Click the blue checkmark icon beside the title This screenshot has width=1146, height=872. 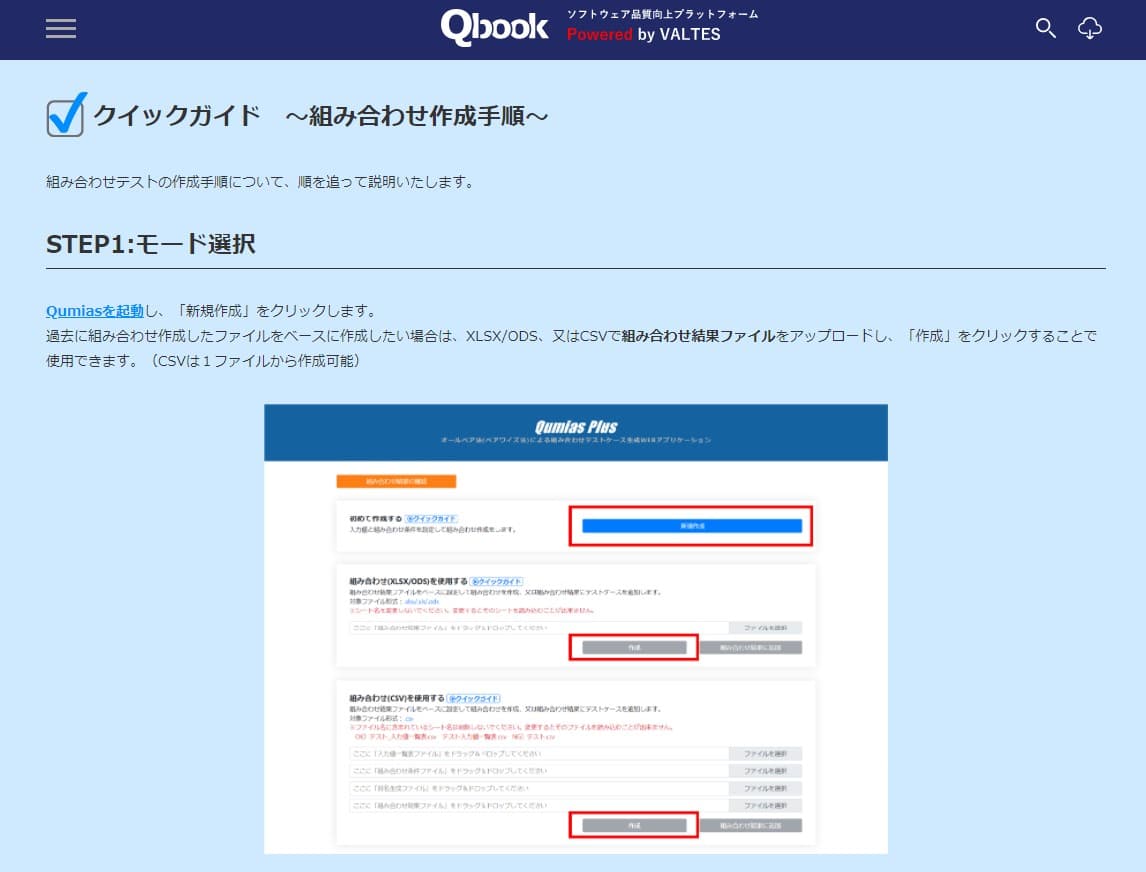tap(67, 114)
